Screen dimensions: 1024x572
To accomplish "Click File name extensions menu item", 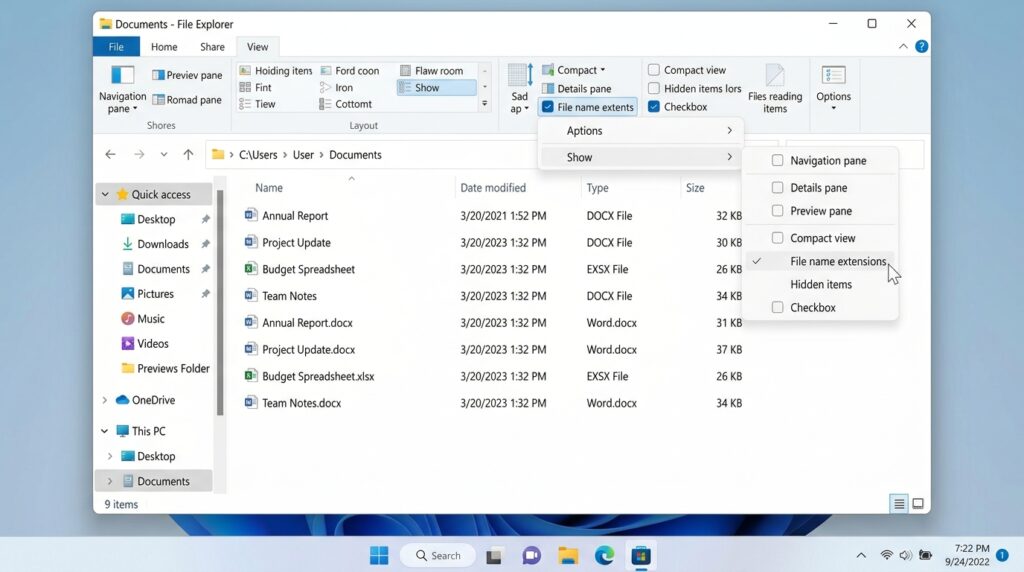I will tap(821, 261).
